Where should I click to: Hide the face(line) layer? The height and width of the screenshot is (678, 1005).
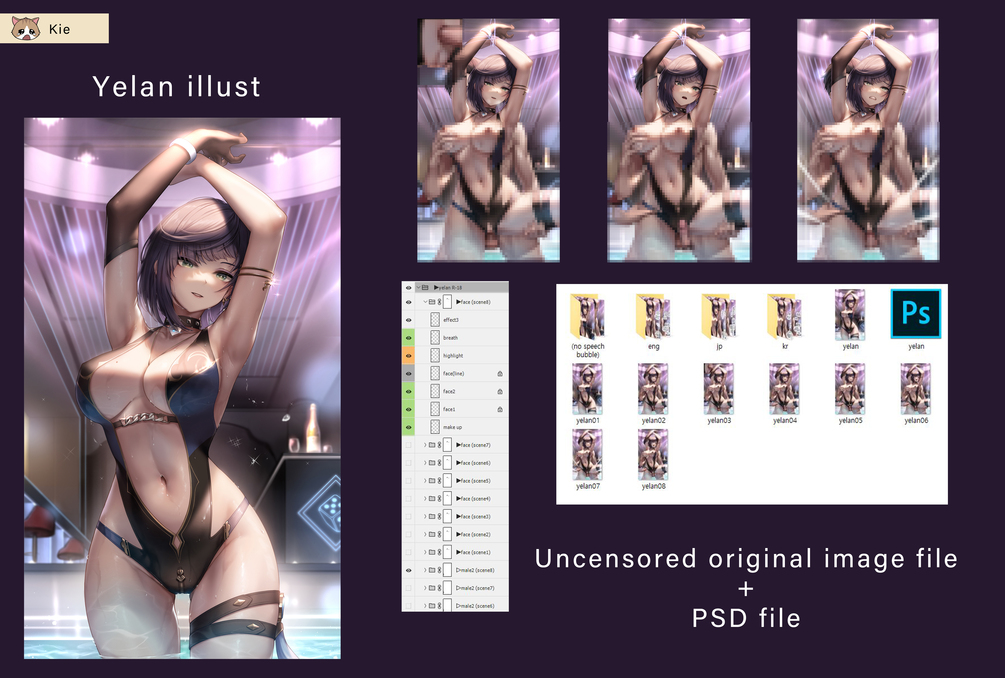(x=408, y=374)
